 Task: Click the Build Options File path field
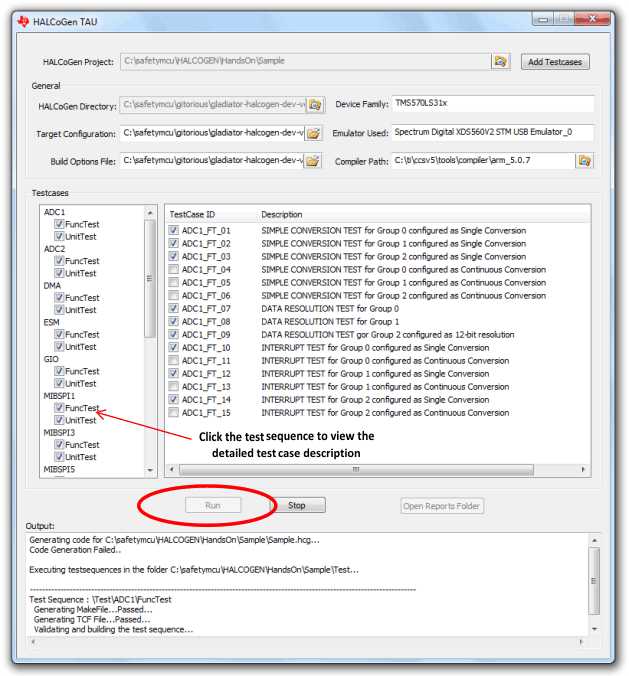tap(211, 161)
